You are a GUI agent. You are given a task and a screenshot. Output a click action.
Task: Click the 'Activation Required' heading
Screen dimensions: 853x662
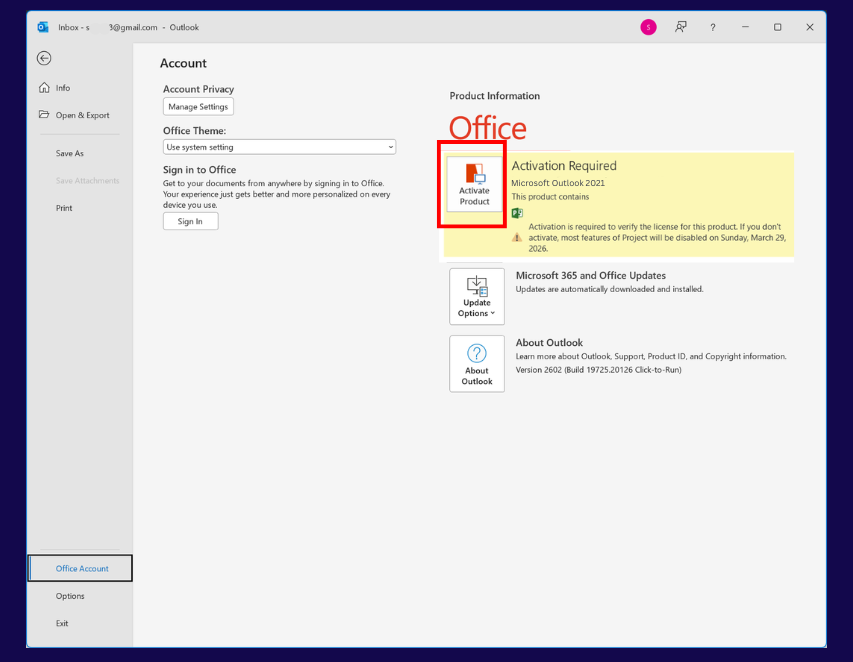pos(564,166)
